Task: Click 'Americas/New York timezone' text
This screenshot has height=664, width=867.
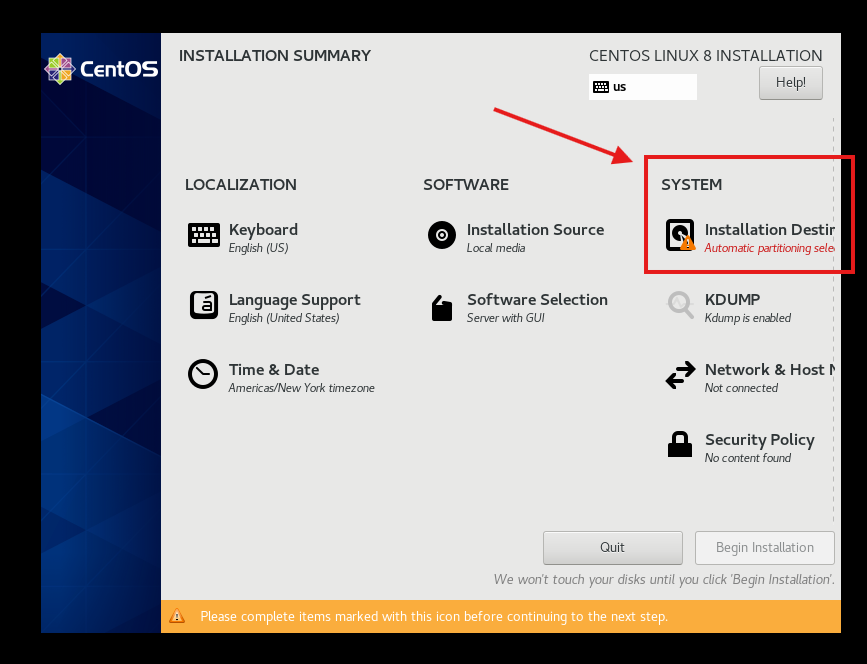Action: pos(302,388)
